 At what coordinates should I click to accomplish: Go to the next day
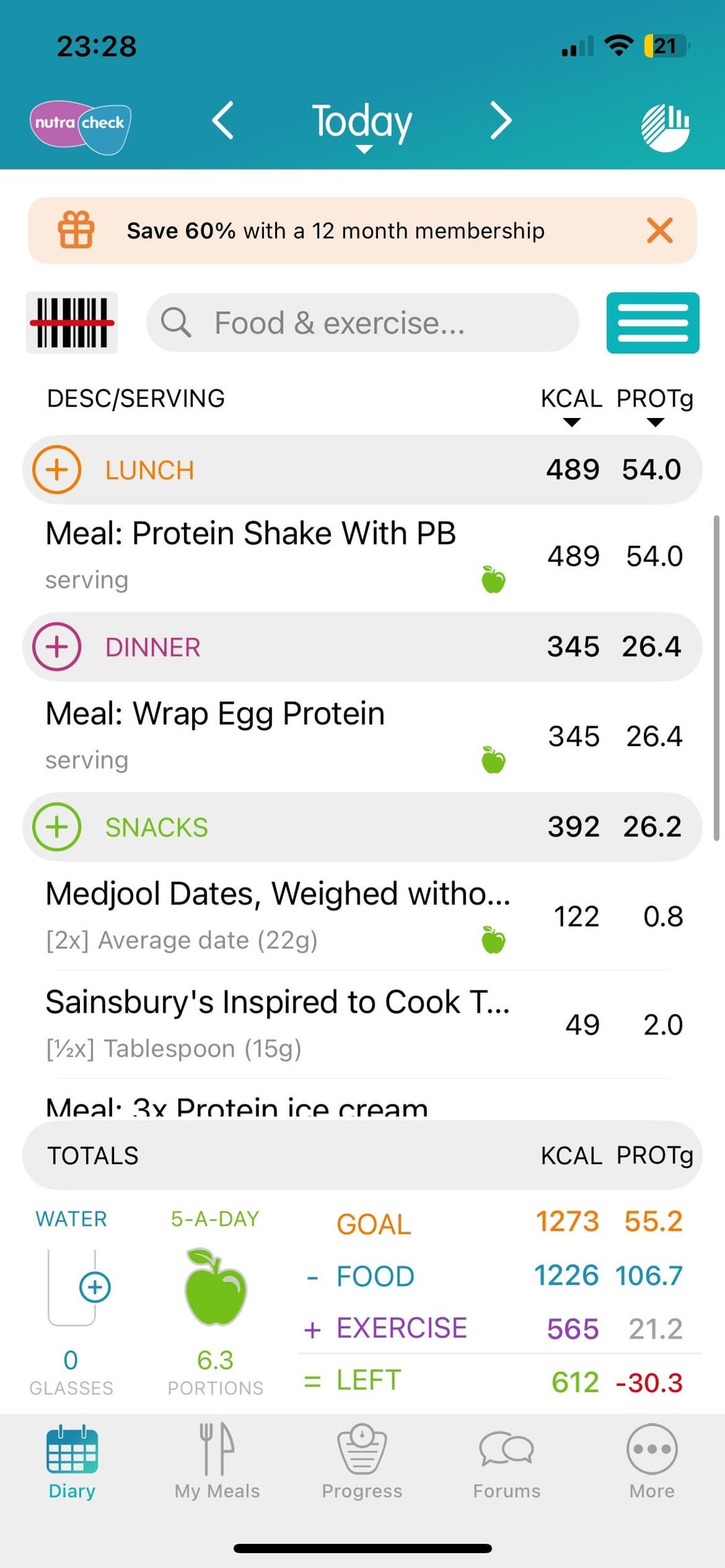tap(501, 121)
